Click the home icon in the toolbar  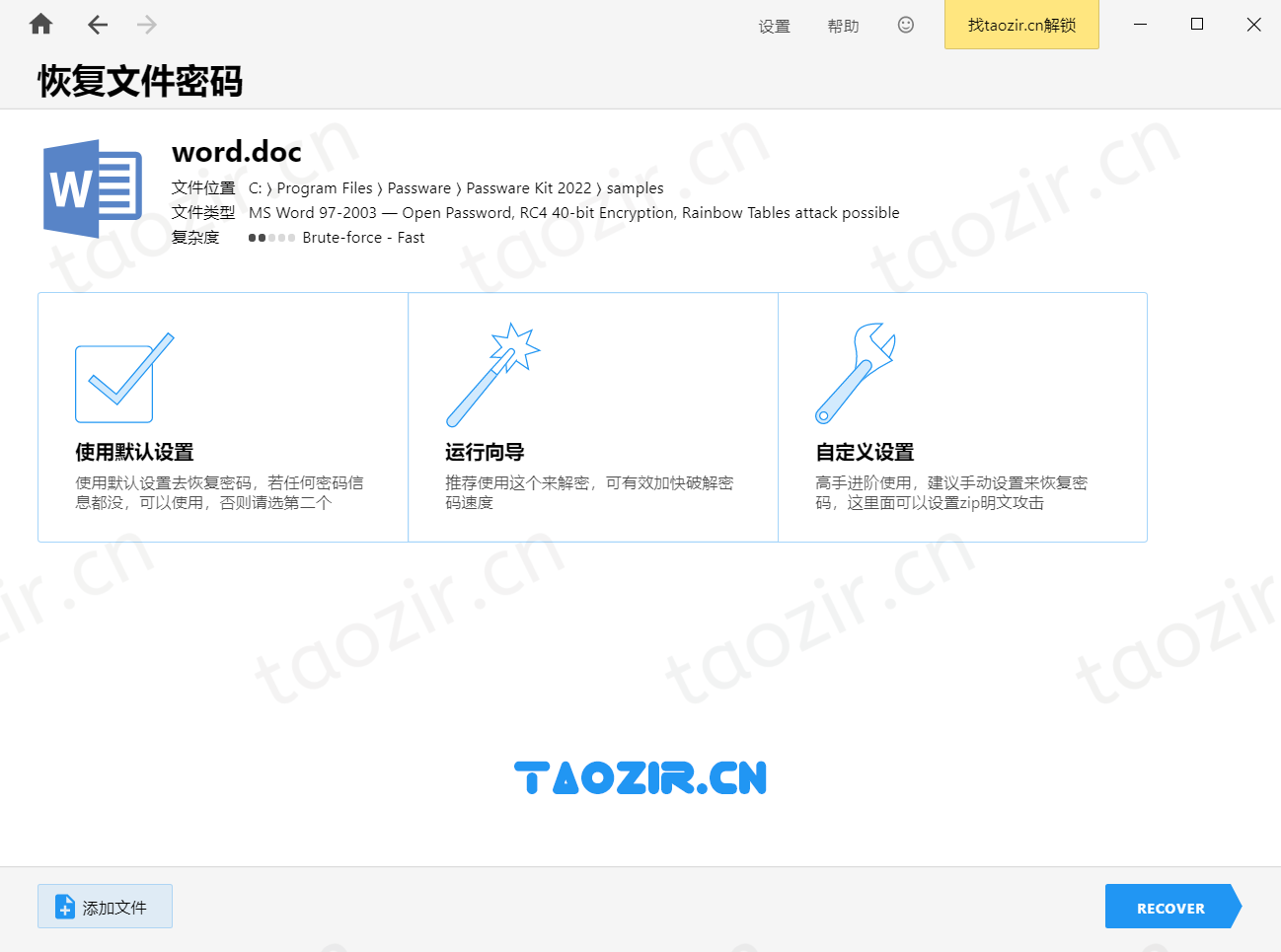coord(40,23)
